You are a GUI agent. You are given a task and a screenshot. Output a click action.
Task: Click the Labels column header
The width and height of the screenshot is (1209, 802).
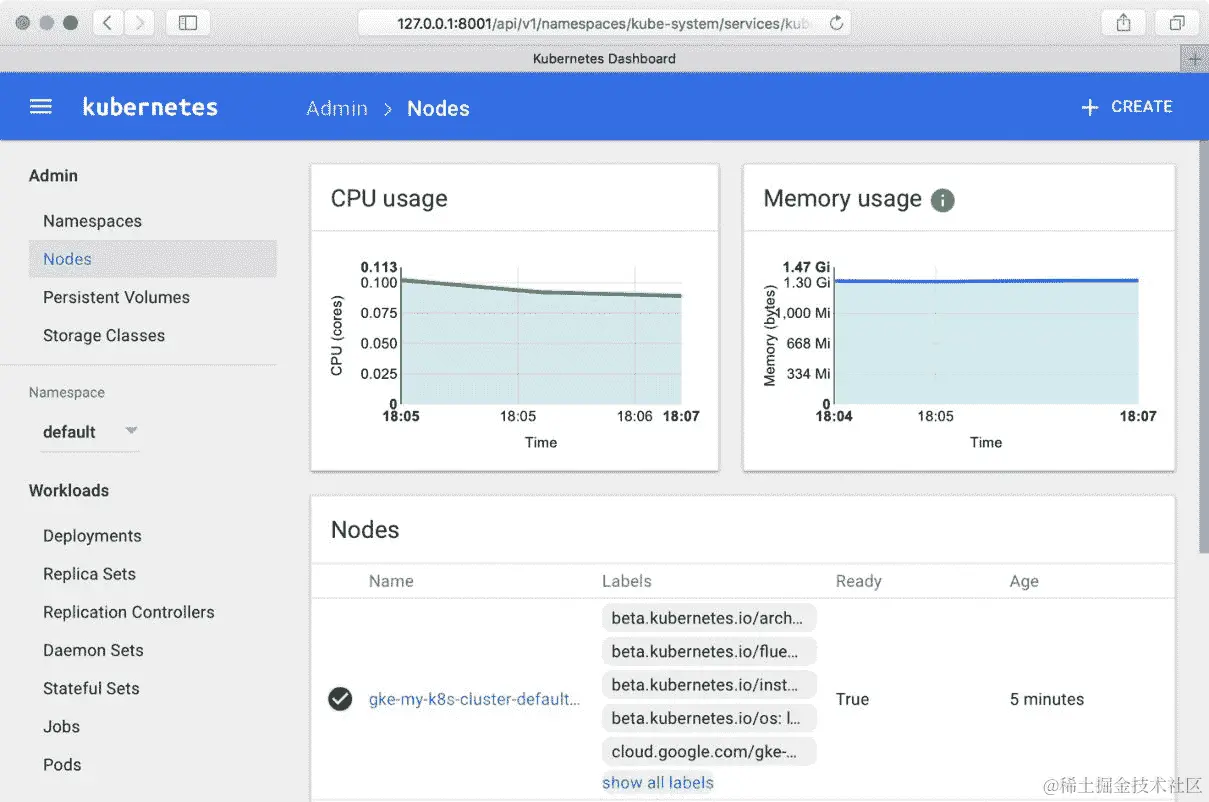tap(626, 581)
